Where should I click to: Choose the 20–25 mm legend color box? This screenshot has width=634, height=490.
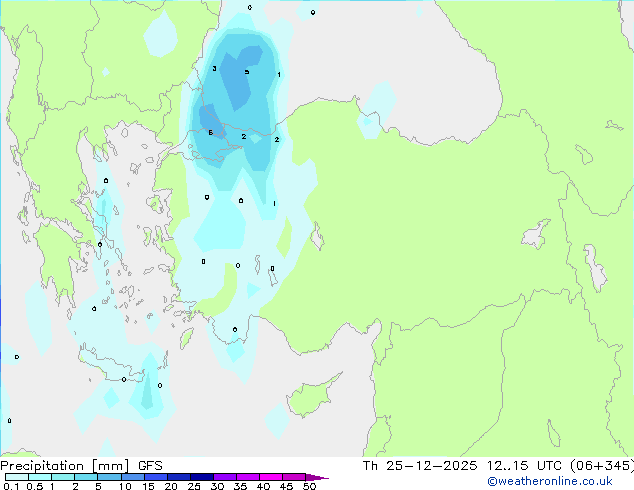point(179,477)
